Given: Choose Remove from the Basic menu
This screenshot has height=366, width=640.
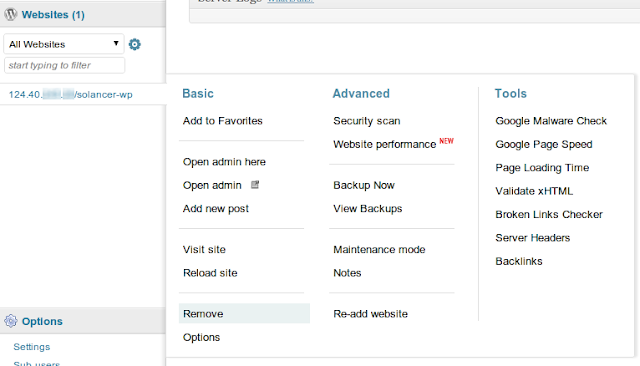Looking at the screenshot, I should (x=244, y=313).
